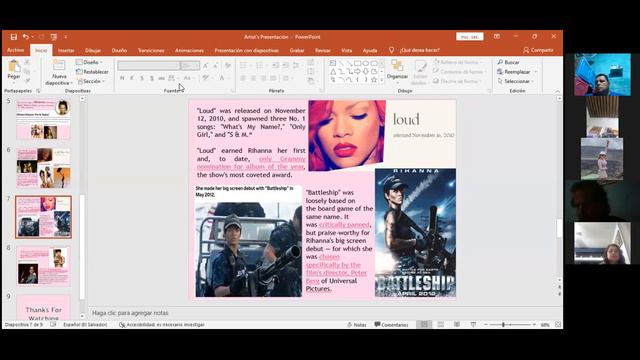Switch to the Vista tab
This screenshot has width=640, height=360.
(347, 51)
